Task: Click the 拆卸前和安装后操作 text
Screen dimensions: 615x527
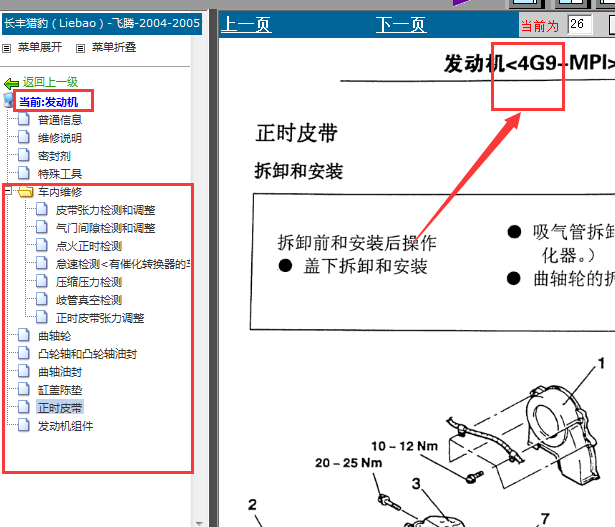Action: tap(357, 243)
